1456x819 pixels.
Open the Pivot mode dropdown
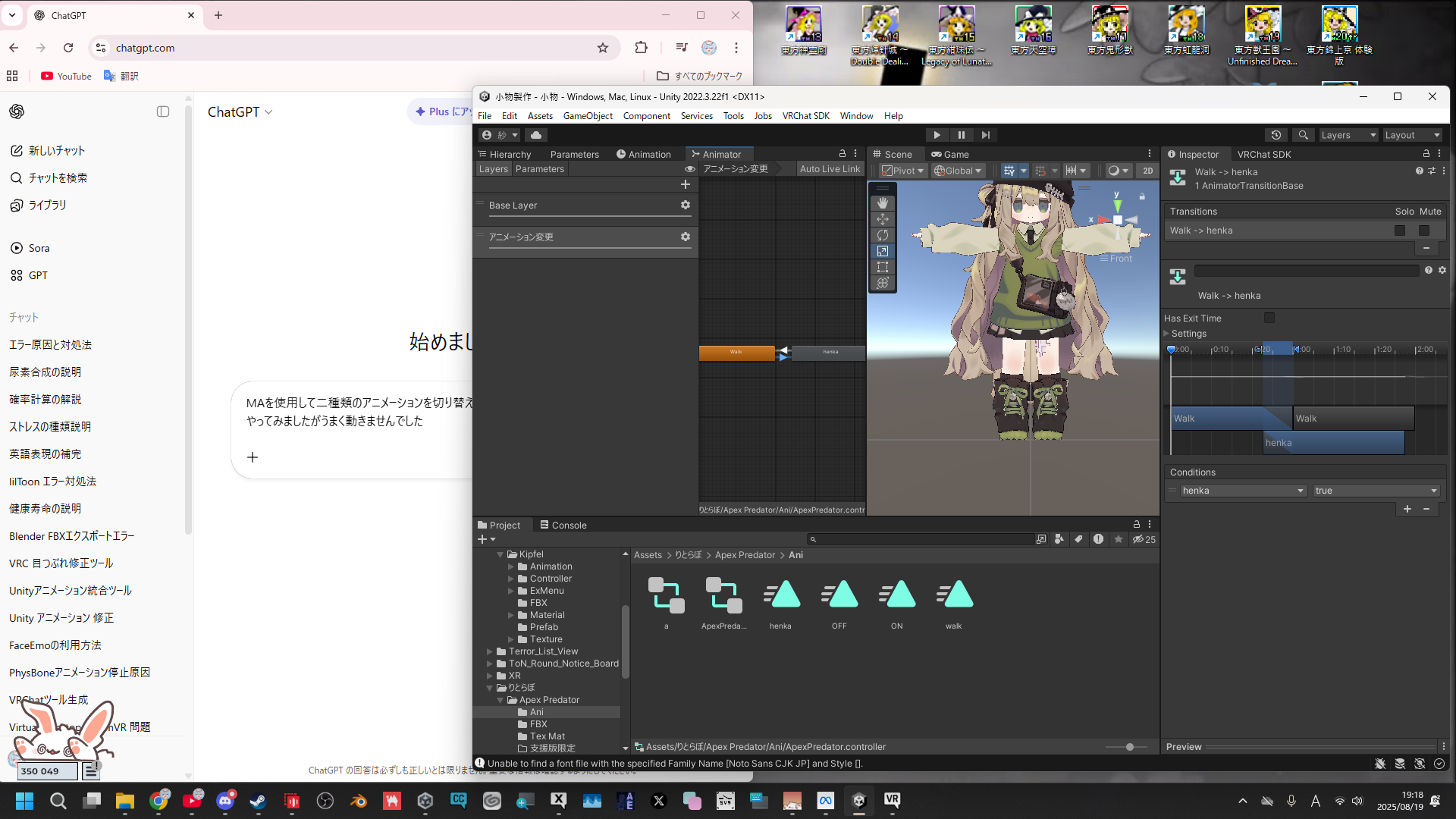902,171
